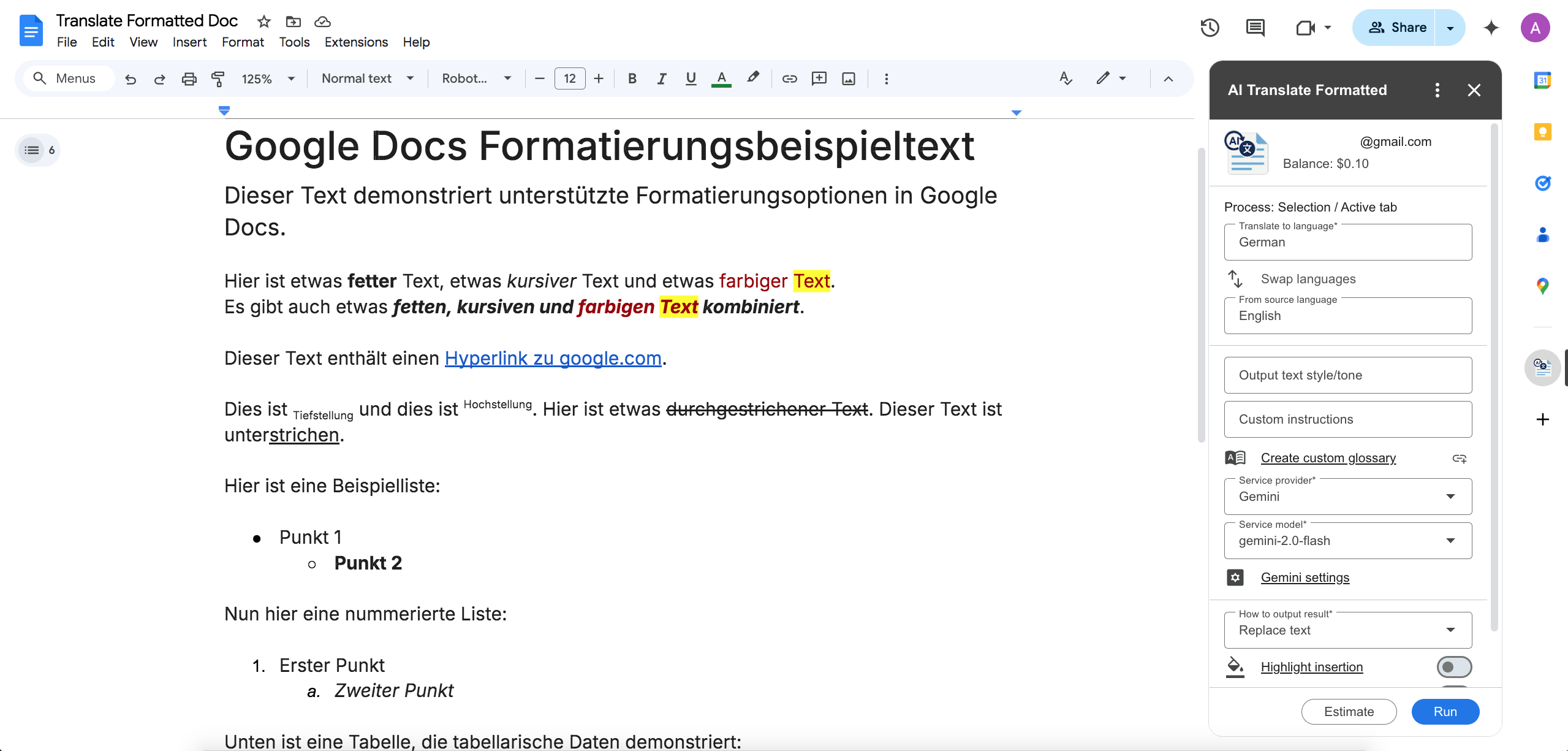Click the spelling and grammar check icon

tap(1066, 78)
